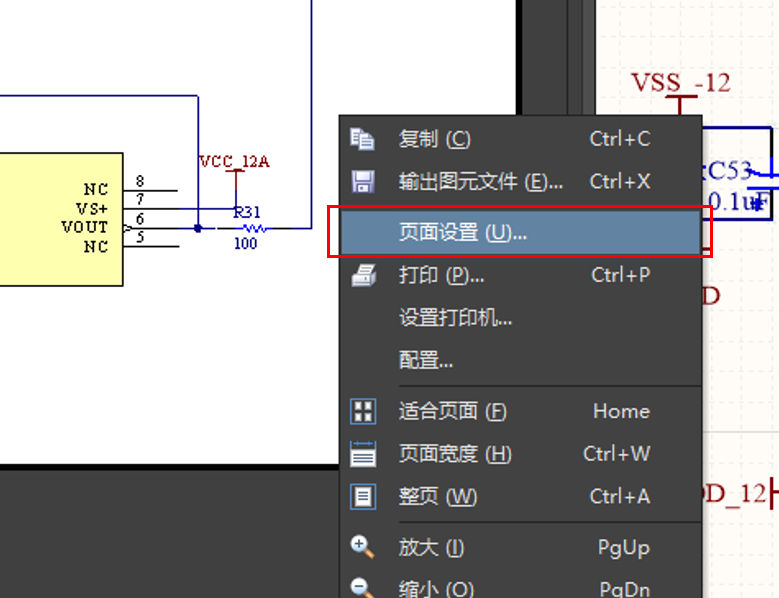Select 复制 (C) from context menu

(521, 139)
